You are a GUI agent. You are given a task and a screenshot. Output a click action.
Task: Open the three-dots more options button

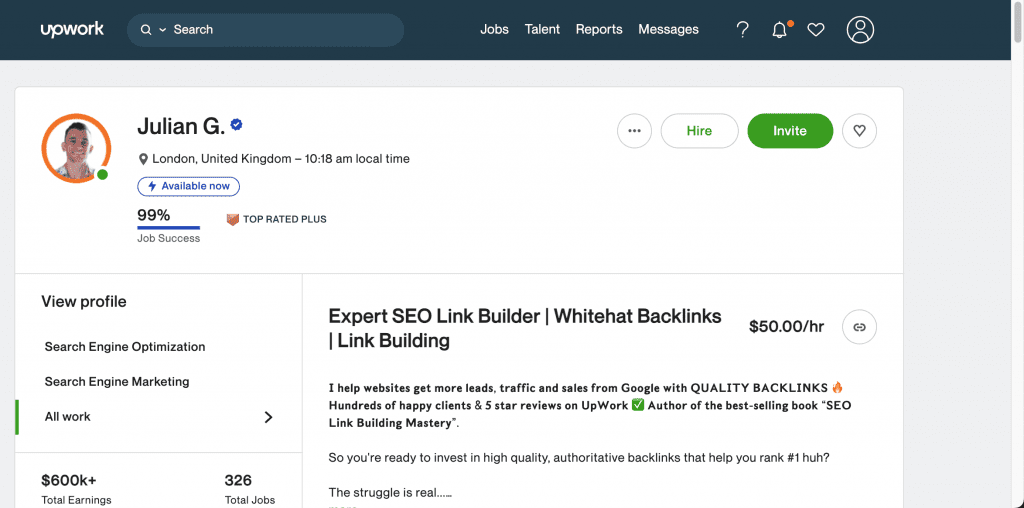pyautogui.click(x=634, y=131)
